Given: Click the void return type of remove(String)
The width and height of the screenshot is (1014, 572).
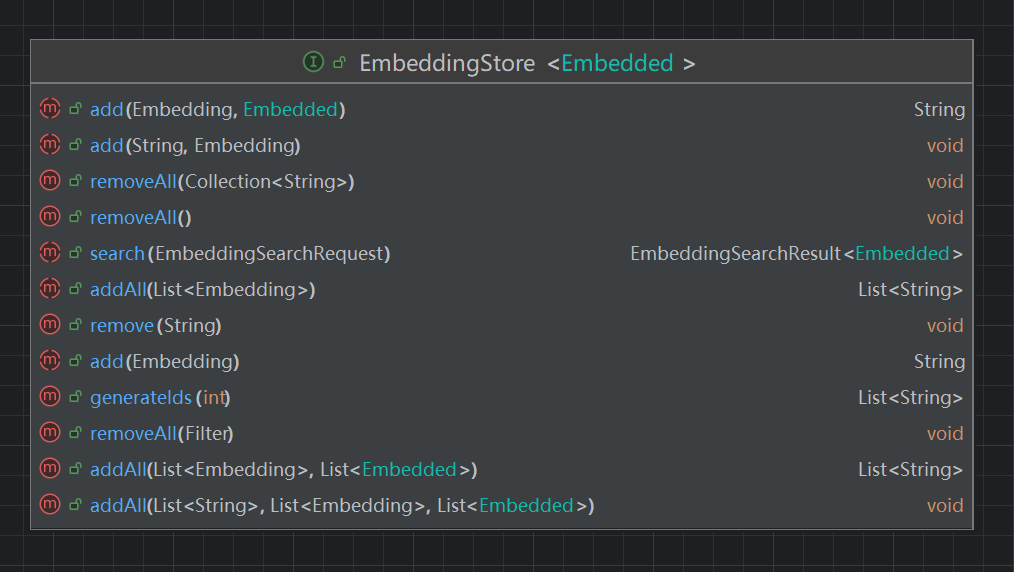Looking at the screenshot, I should coord(944,325).
